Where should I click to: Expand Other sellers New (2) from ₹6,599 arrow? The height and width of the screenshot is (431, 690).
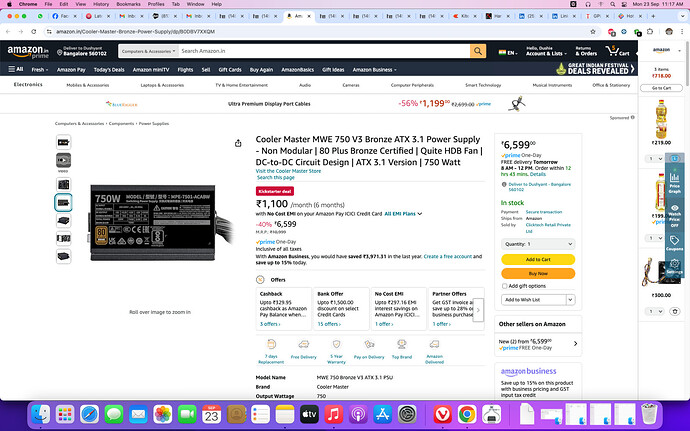pyautogui.click(x=575, y=344)
